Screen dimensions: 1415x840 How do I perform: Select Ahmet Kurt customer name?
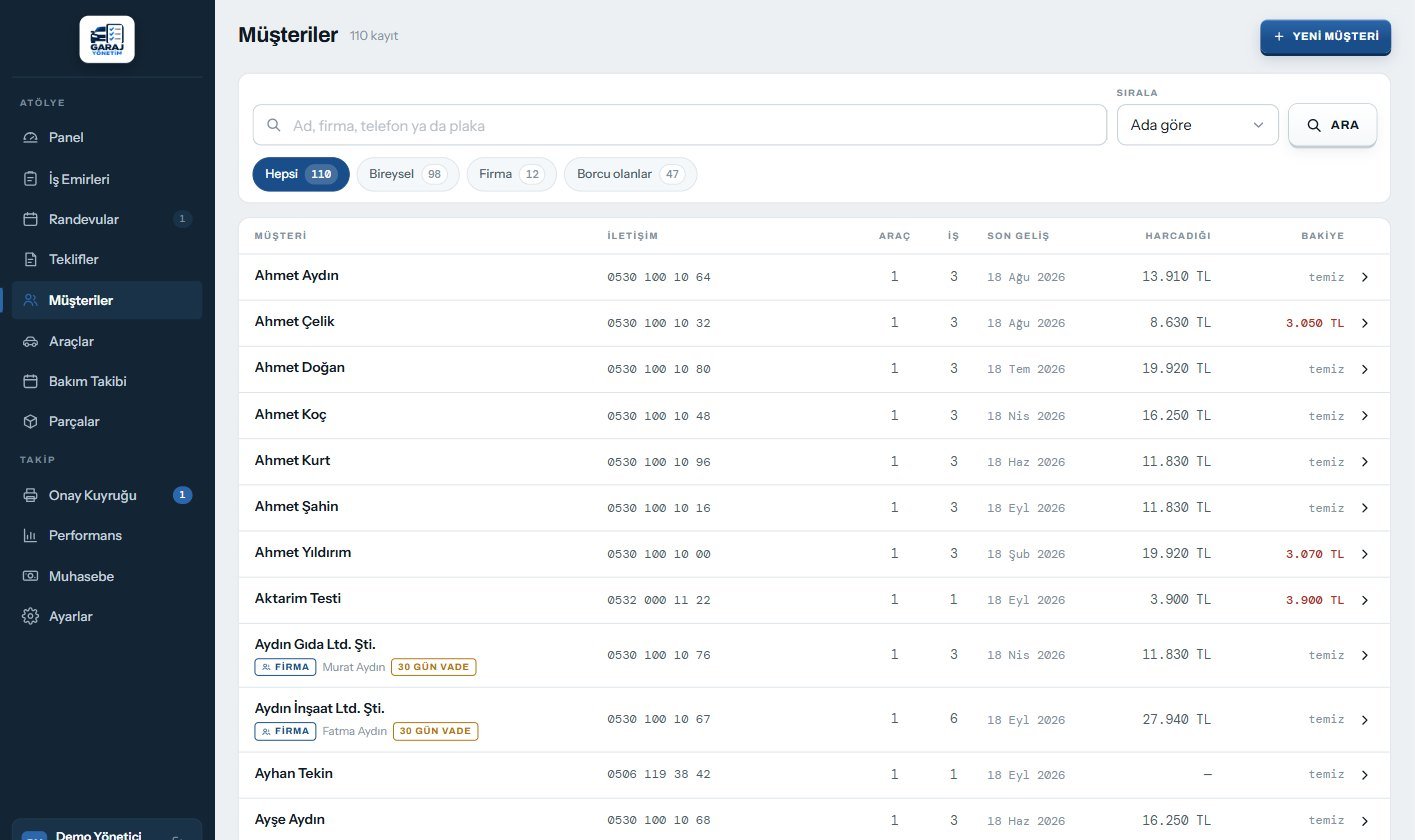point(293,460)
